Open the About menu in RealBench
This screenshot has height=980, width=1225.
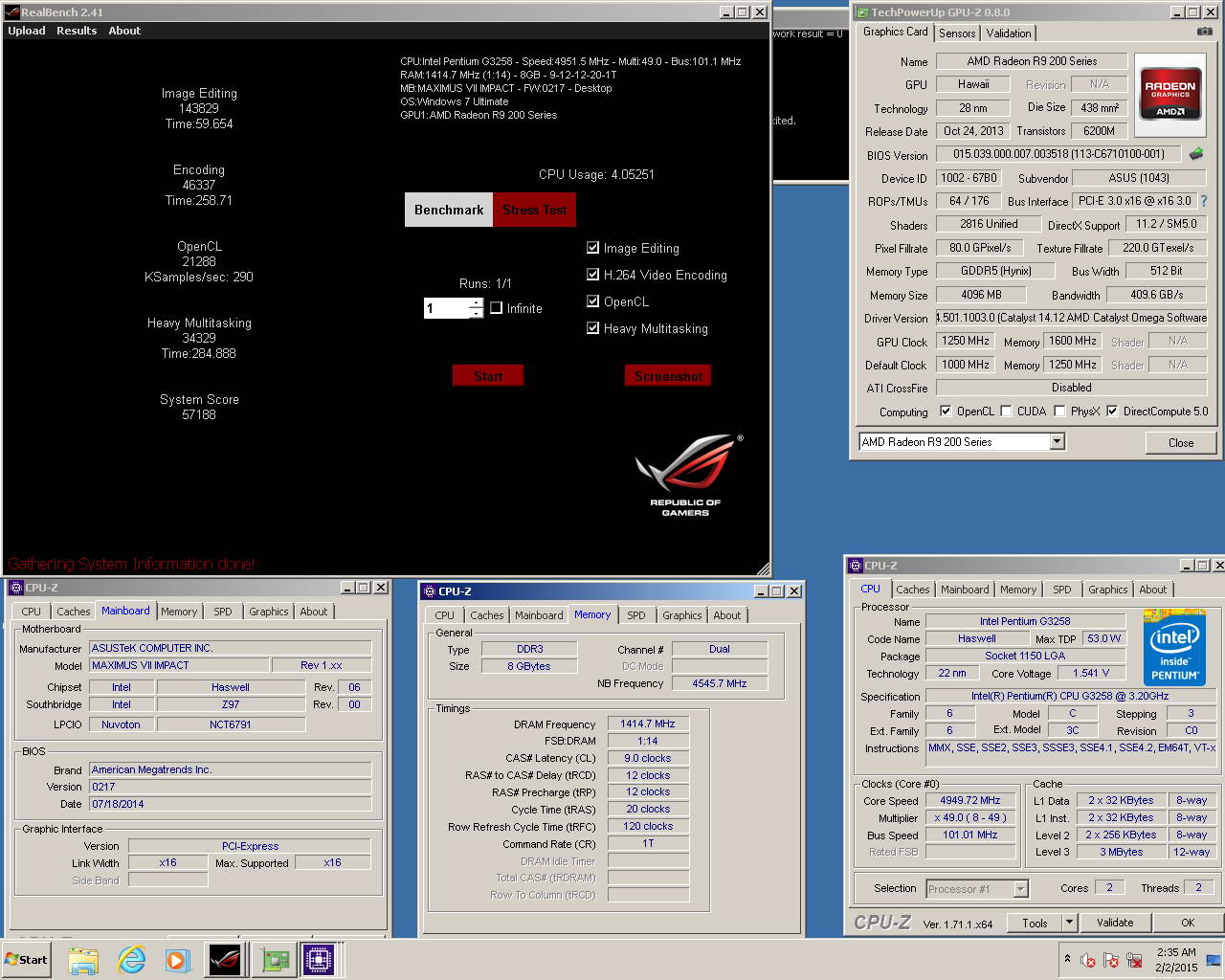pyautogui.click(x=124, y=31)
